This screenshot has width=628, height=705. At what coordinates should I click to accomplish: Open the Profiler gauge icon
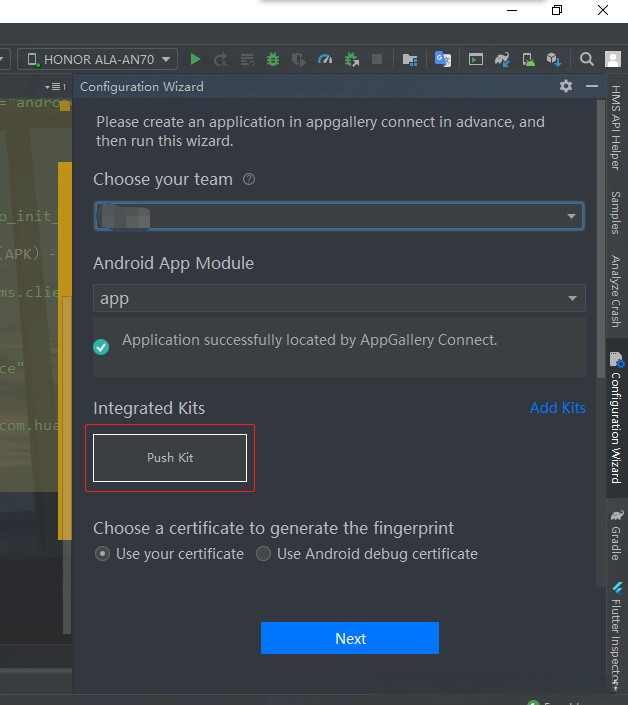click(x=325, y=59)
